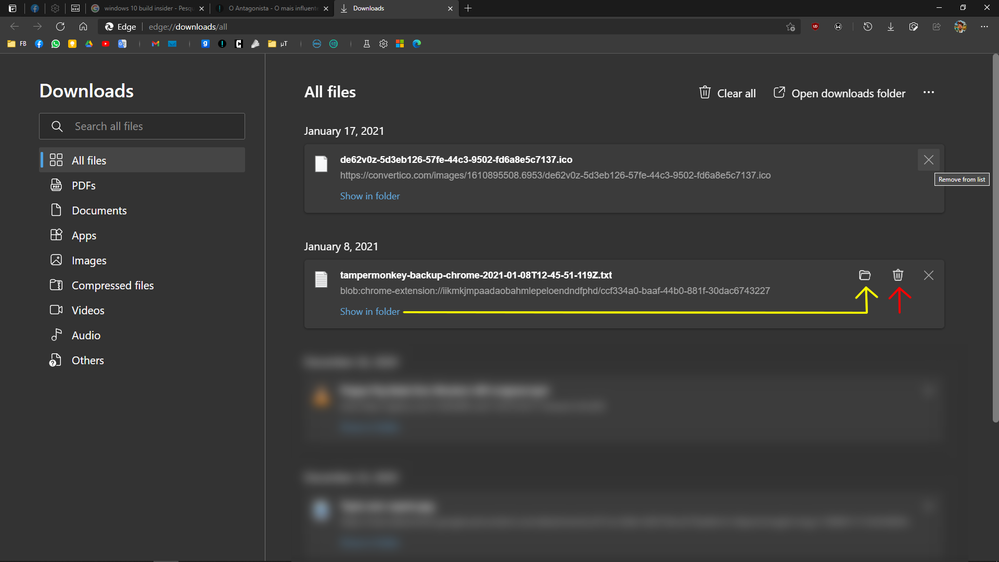Refresh the downloads page
This screenshot has height=562, width=999.
[x=60, y=27]
